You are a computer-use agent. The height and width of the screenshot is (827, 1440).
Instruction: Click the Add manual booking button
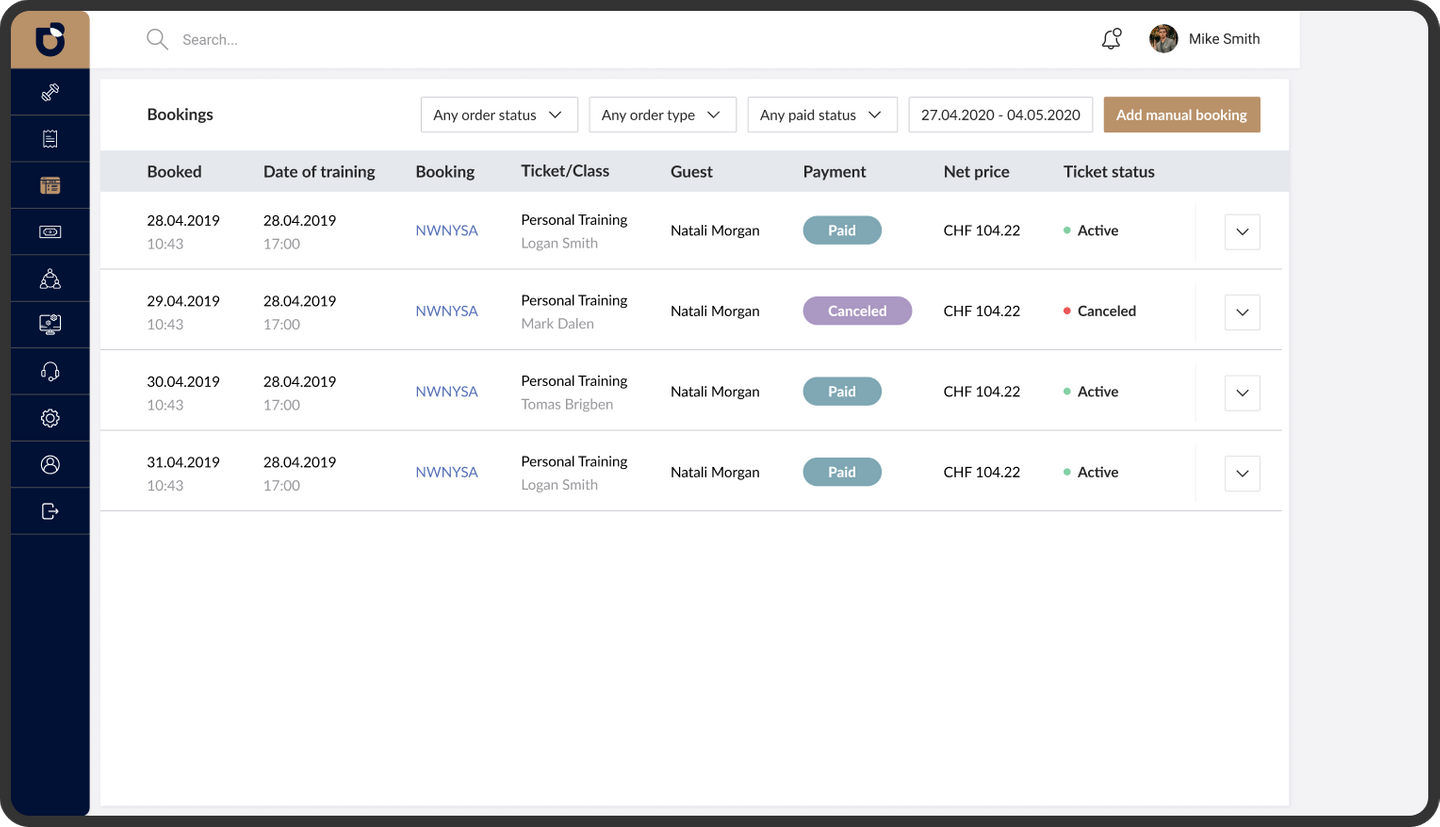1181,115
